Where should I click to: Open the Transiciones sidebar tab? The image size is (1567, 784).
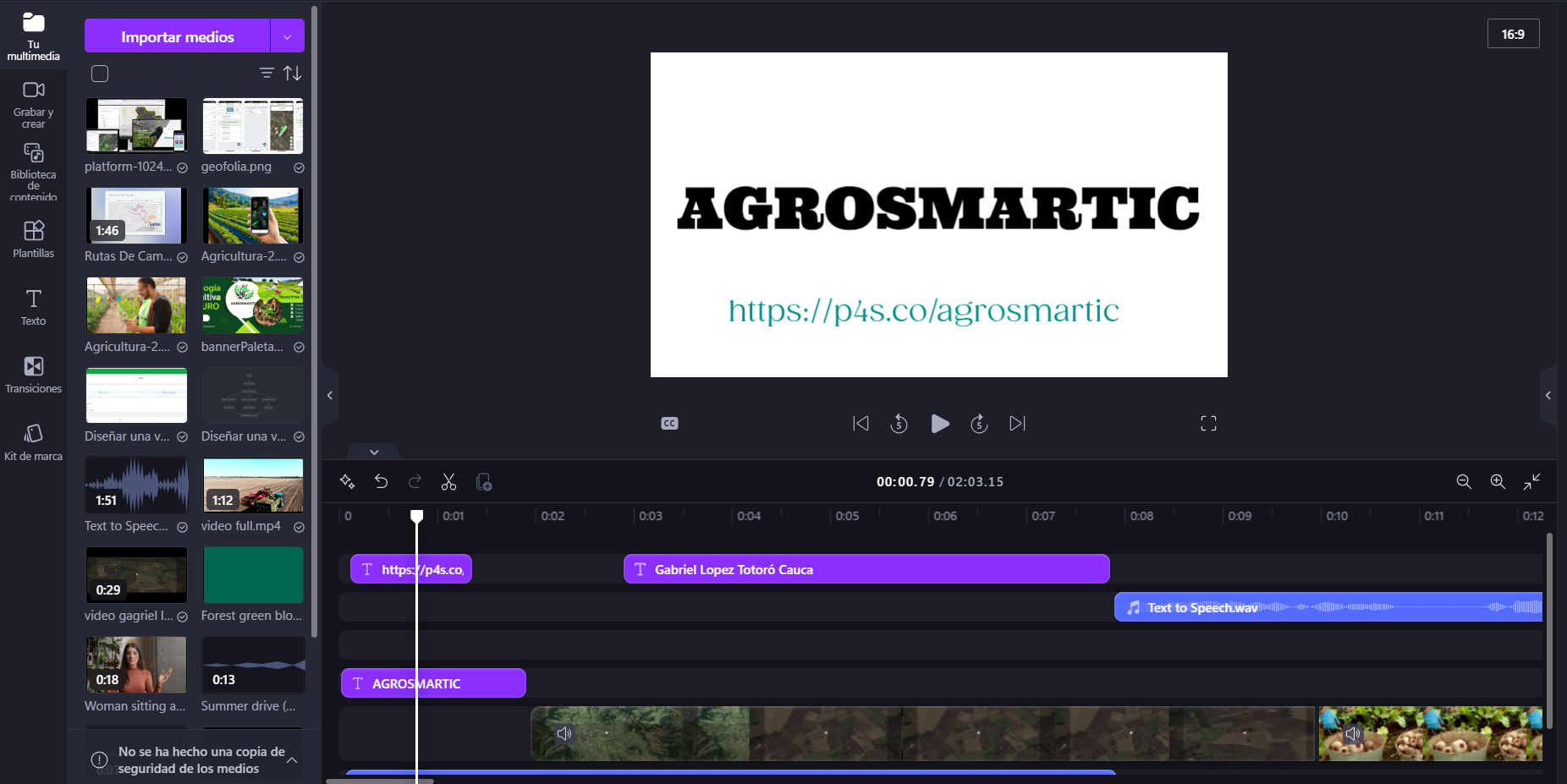[x=33, y=375]
